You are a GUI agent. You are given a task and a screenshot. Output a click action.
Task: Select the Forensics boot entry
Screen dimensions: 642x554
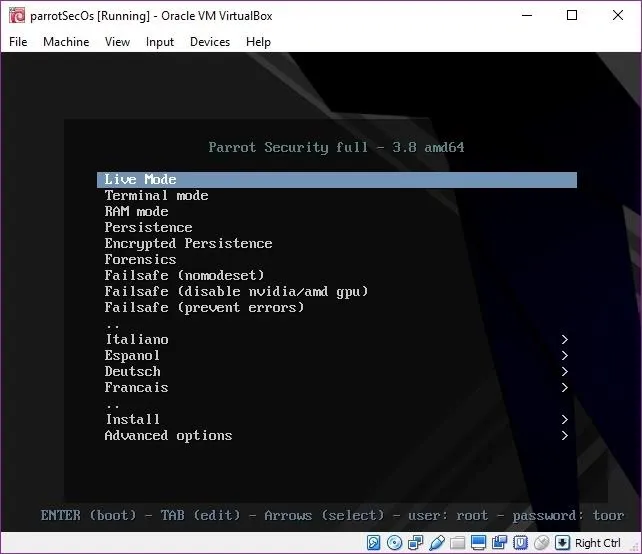(x=337, y=260)
